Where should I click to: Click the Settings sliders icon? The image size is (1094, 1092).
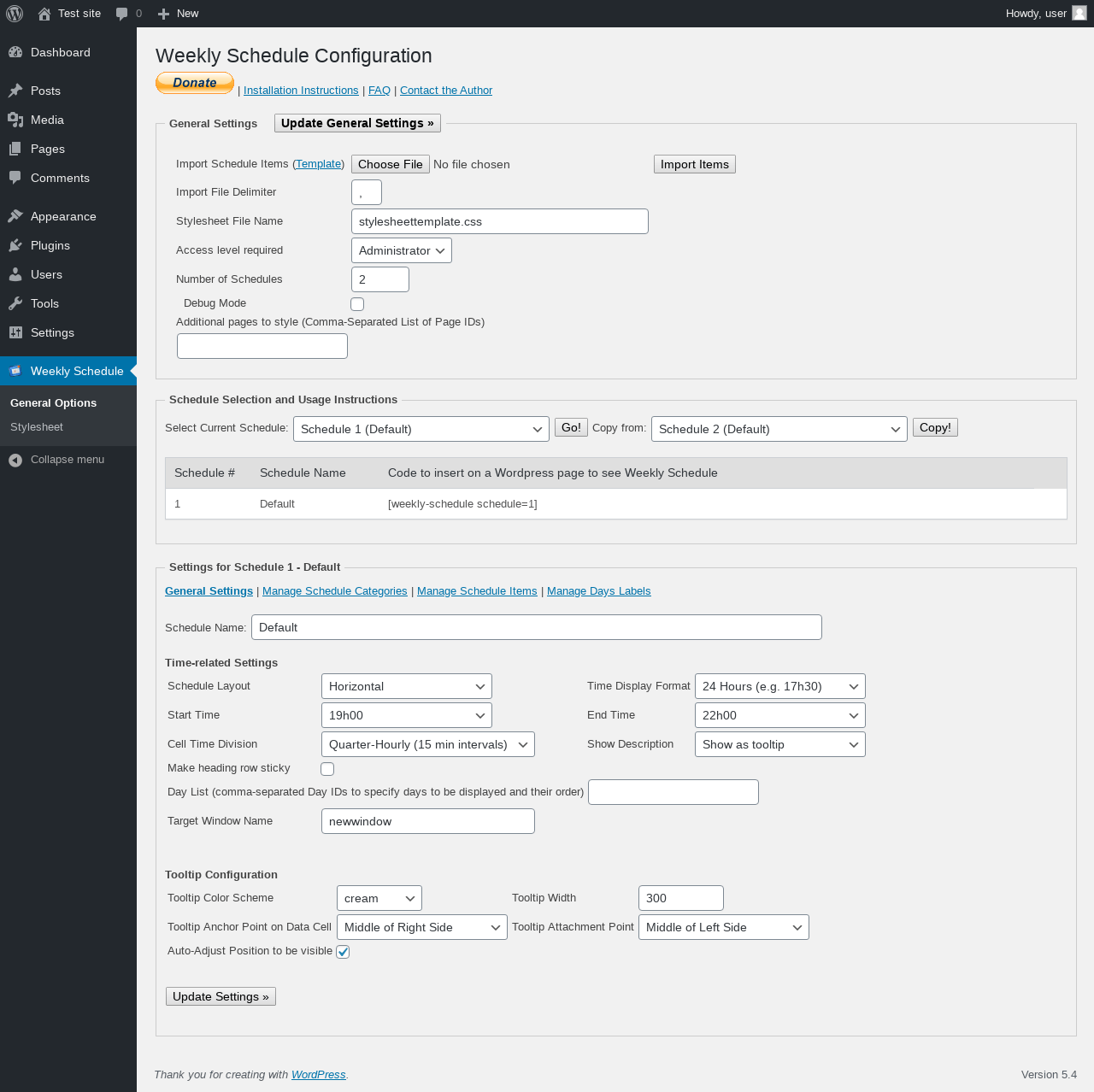pyautogui.click(x=15, y=332)
